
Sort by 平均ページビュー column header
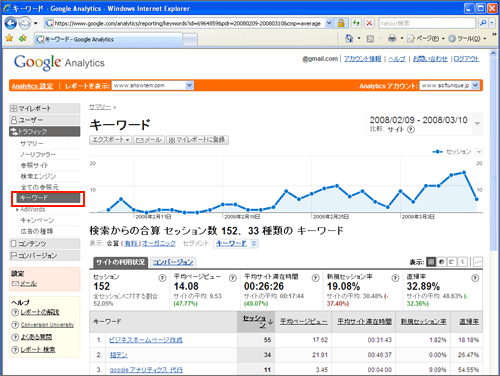coord(303,322)
